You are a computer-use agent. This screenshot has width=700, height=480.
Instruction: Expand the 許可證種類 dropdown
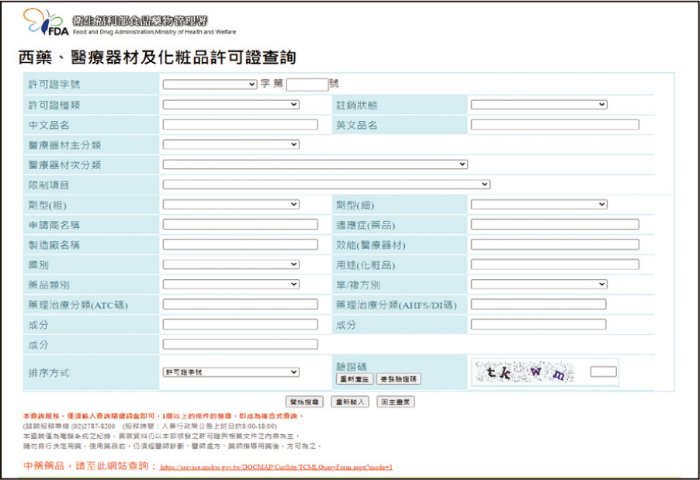point(231,105)
